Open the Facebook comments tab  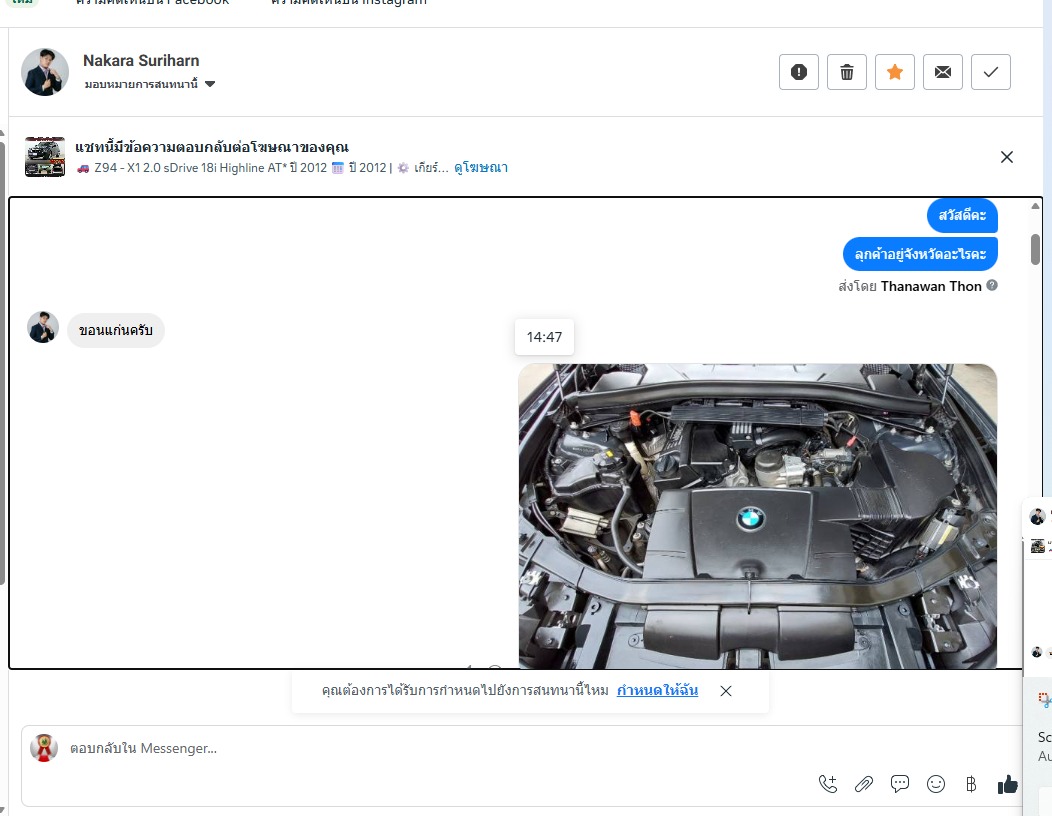tap(152, 3)
